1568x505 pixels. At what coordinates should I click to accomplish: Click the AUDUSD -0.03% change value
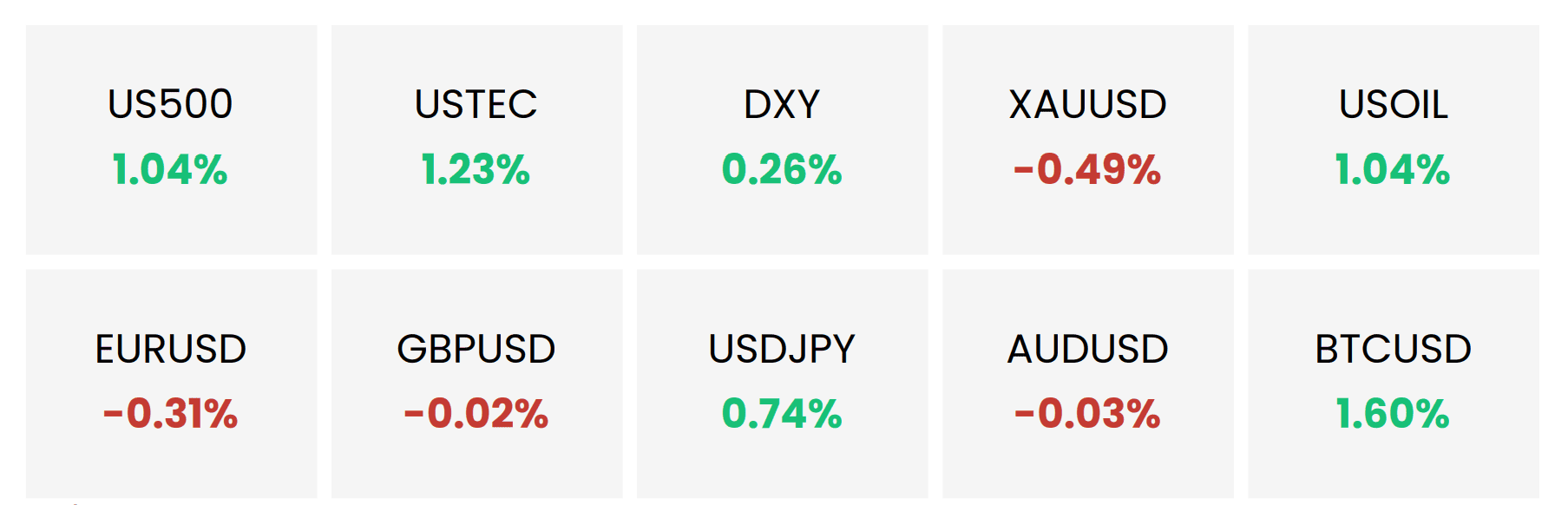(x=1087, y=413)
